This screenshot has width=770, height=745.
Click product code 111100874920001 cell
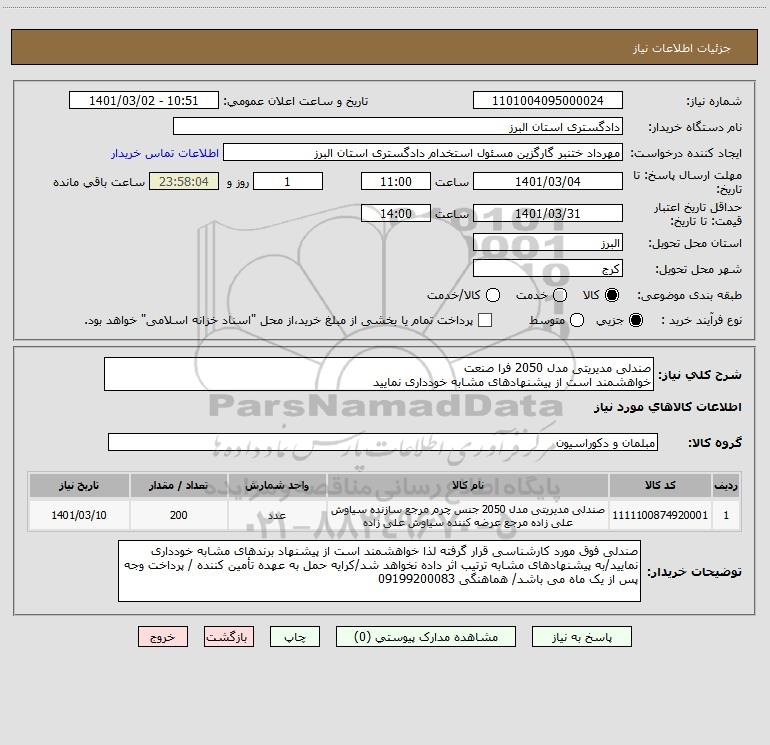(x=660, y=515)
